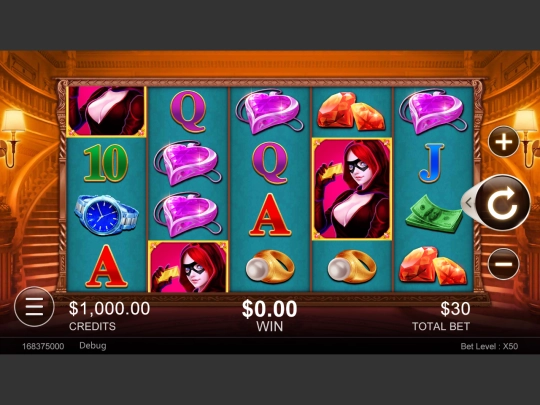Select the green 10 symbol on reel one
Screen dimensions: 540x405
click(x=106, y=163)
